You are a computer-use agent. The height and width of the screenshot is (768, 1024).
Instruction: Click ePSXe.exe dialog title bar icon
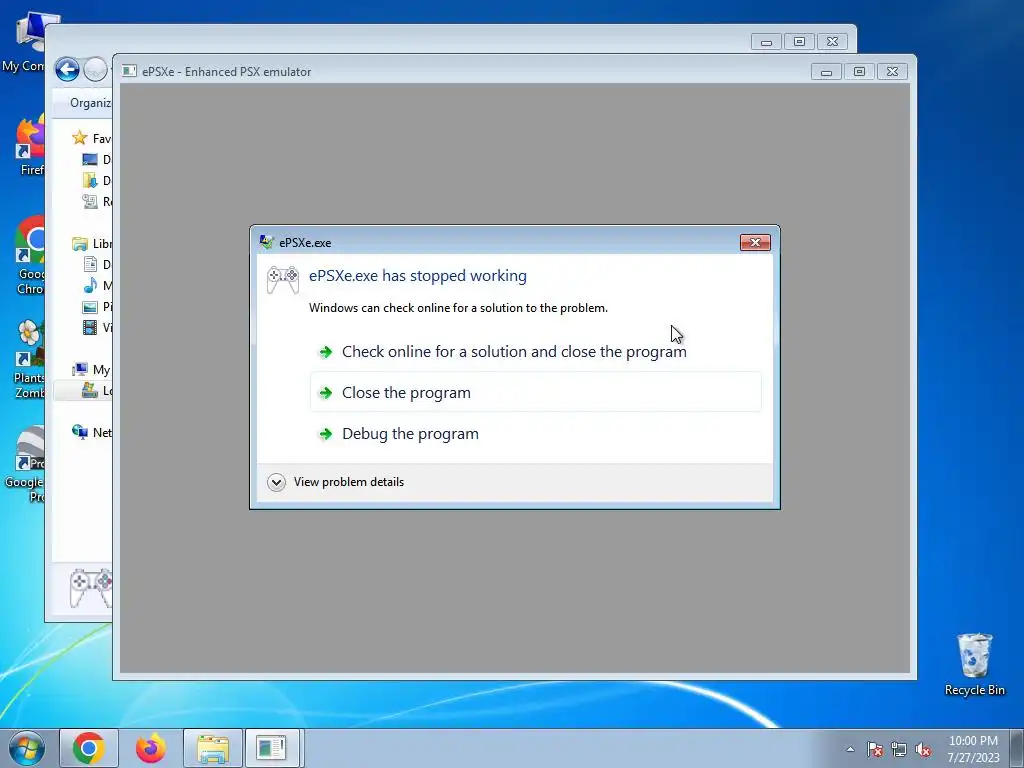266,242
